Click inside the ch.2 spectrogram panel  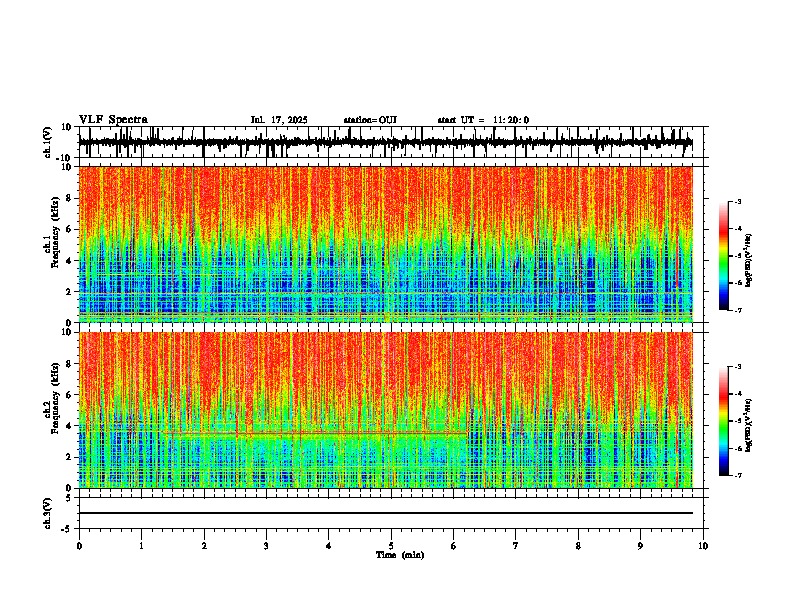pyautogui.click(x=385, y=410)
